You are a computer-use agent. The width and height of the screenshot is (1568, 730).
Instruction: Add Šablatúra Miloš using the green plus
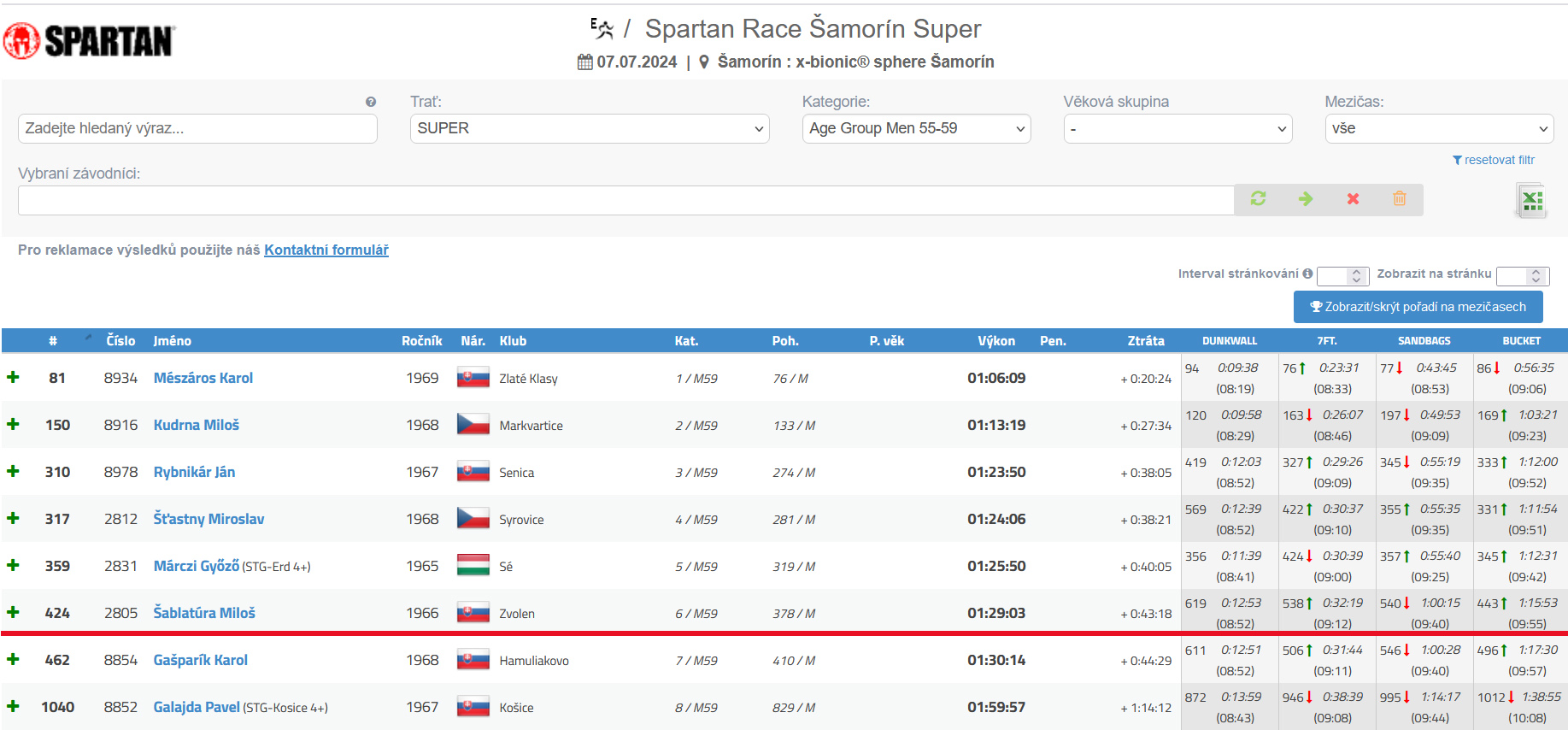pos(13,612)
